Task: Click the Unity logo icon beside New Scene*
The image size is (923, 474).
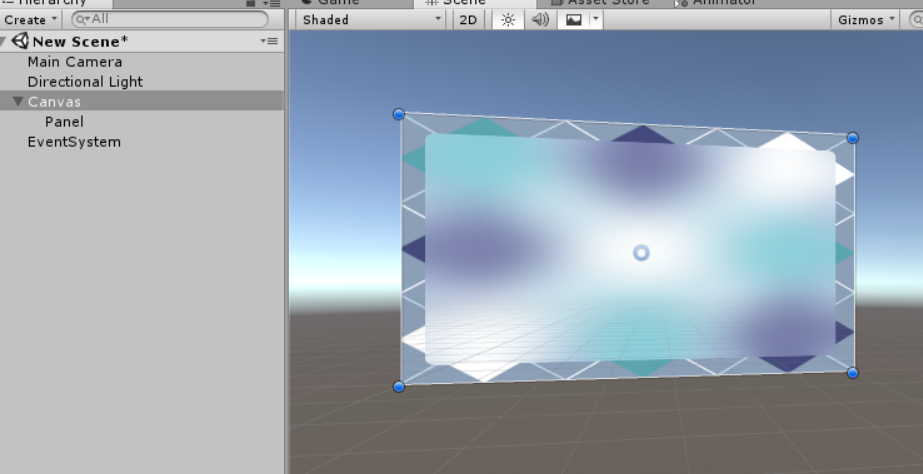Action: [x=20, y=41]
